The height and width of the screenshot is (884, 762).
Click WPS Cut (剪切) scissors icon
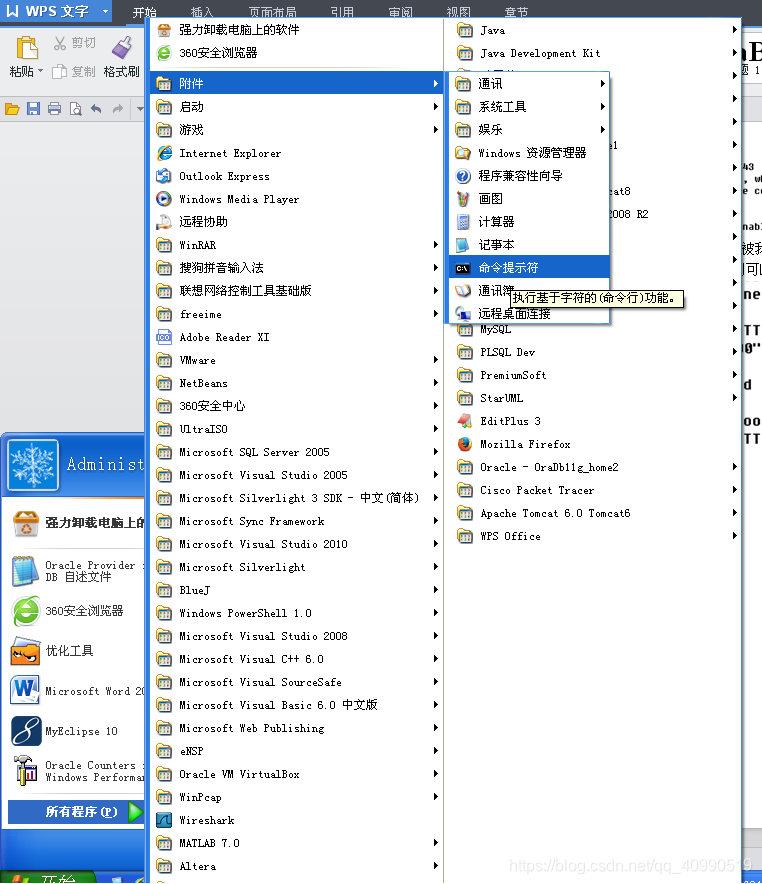[60, 43]
